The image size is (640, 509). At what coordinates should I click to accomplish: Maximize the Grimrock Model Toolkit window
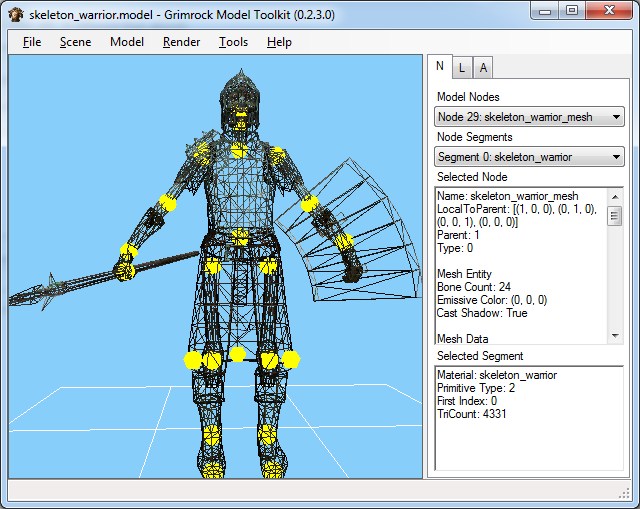click(x=572, y=11)
